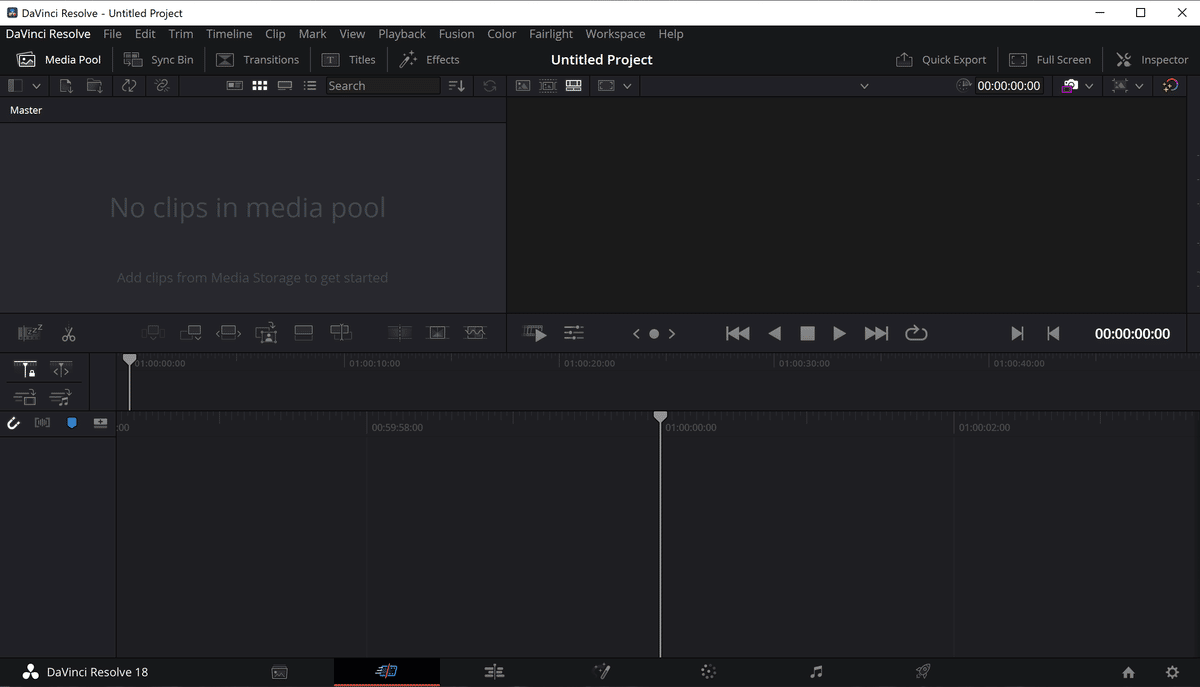Click the Smart Insert edit icon
The image size is (1200, 687).
(153, 334)
